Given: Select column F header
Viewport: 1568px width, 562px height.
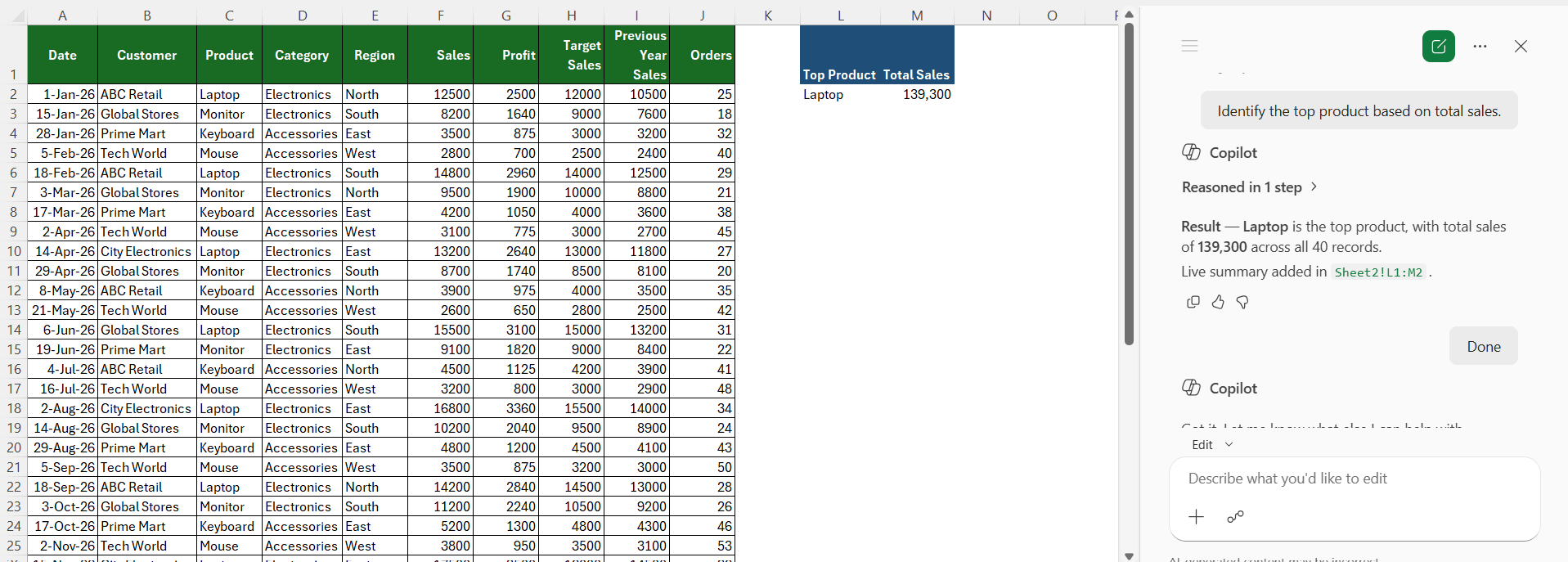Looking at the screenshot, I should point(440,16).
